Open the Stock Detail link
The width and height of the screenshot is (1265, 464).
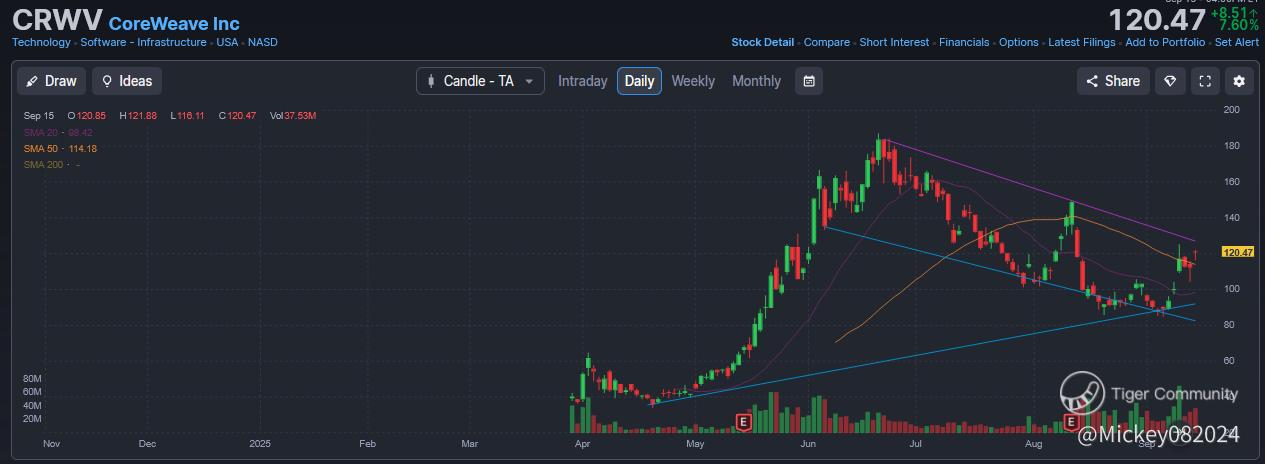763,42
